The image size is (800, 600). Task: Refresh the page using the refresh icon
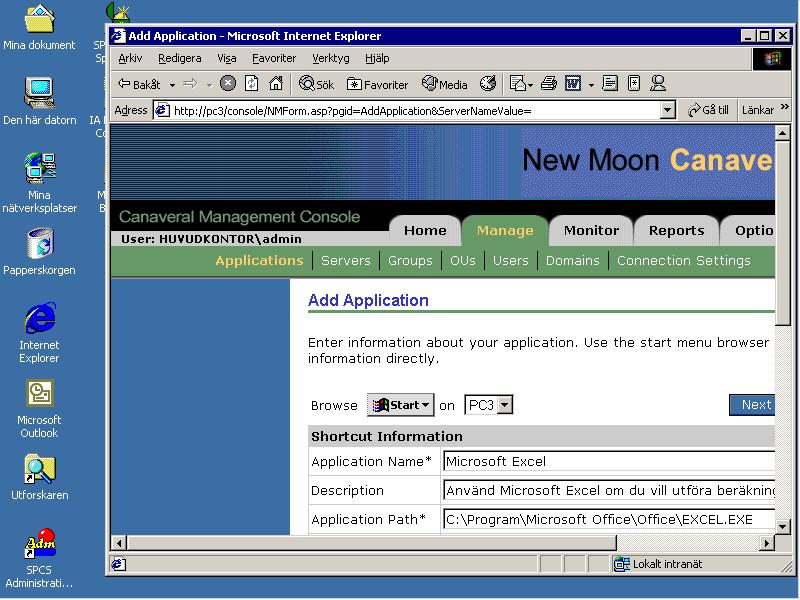coord(252,84)
